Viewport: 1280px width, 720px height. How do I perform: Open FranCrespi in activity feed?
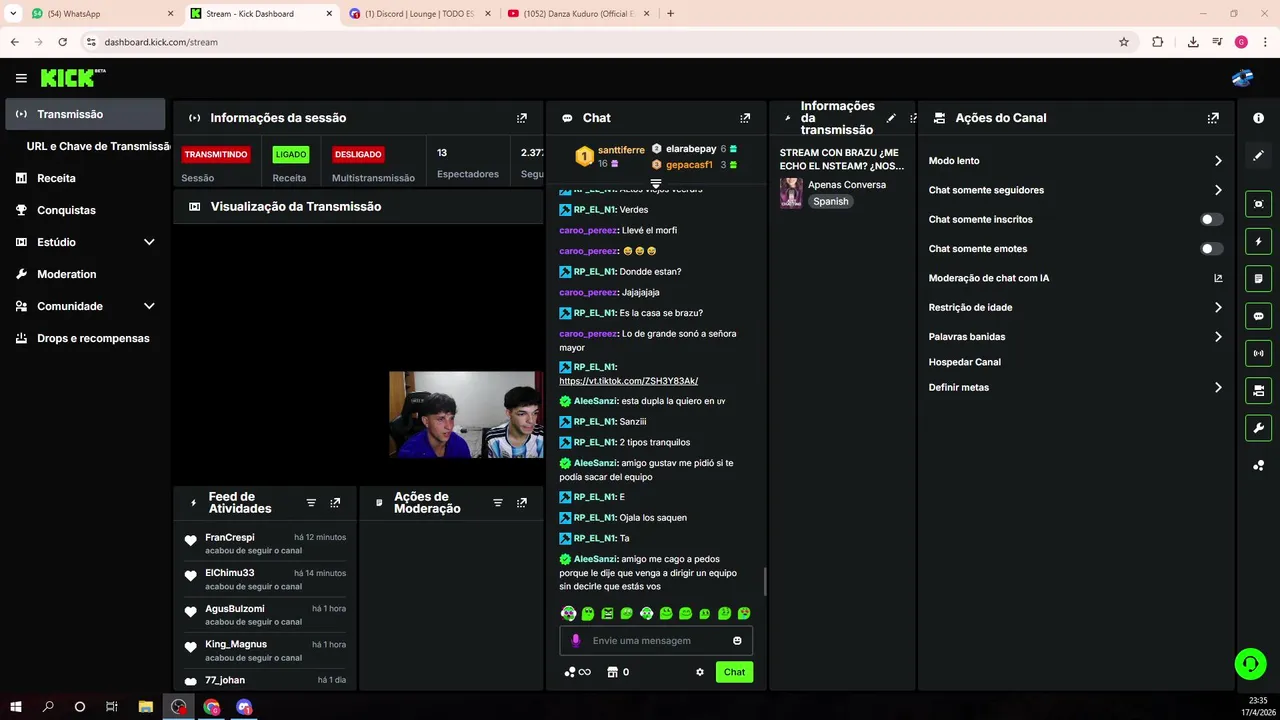click(x=229, y=537)
